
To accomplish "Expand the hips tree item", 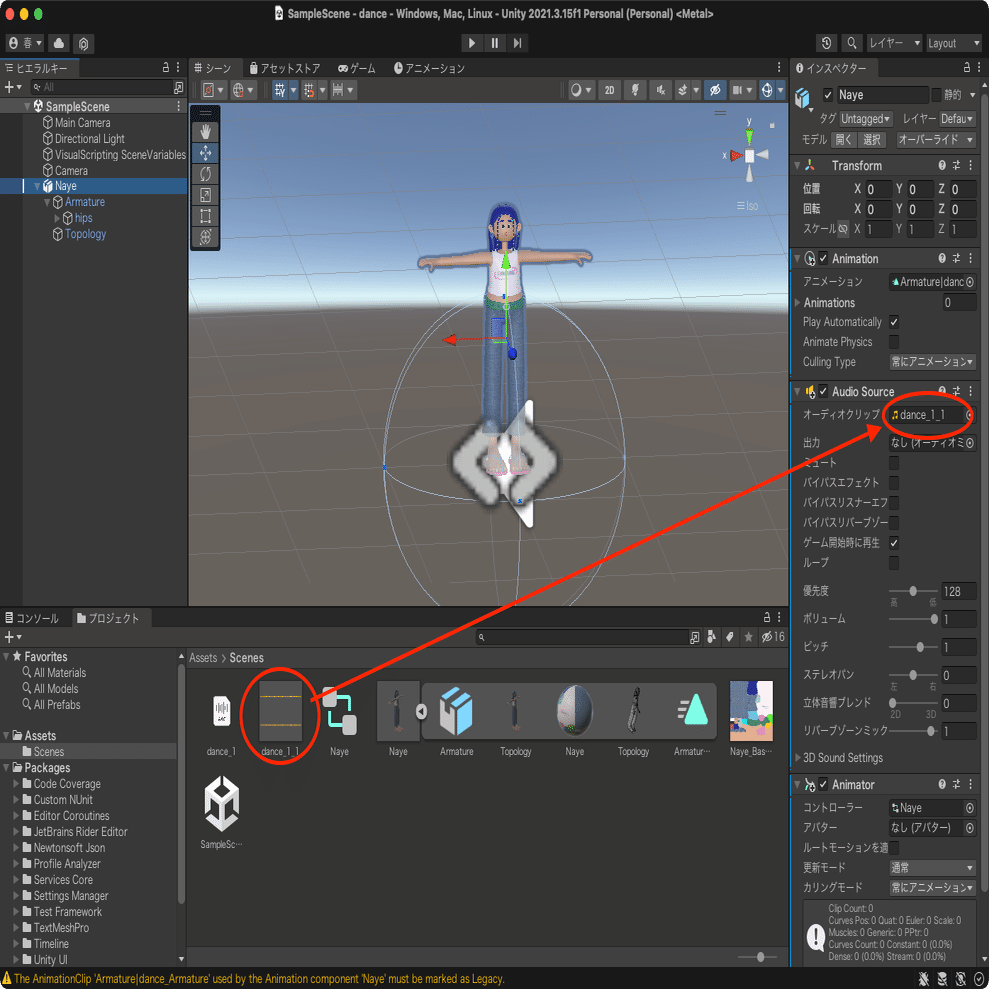I will [57, 218].
